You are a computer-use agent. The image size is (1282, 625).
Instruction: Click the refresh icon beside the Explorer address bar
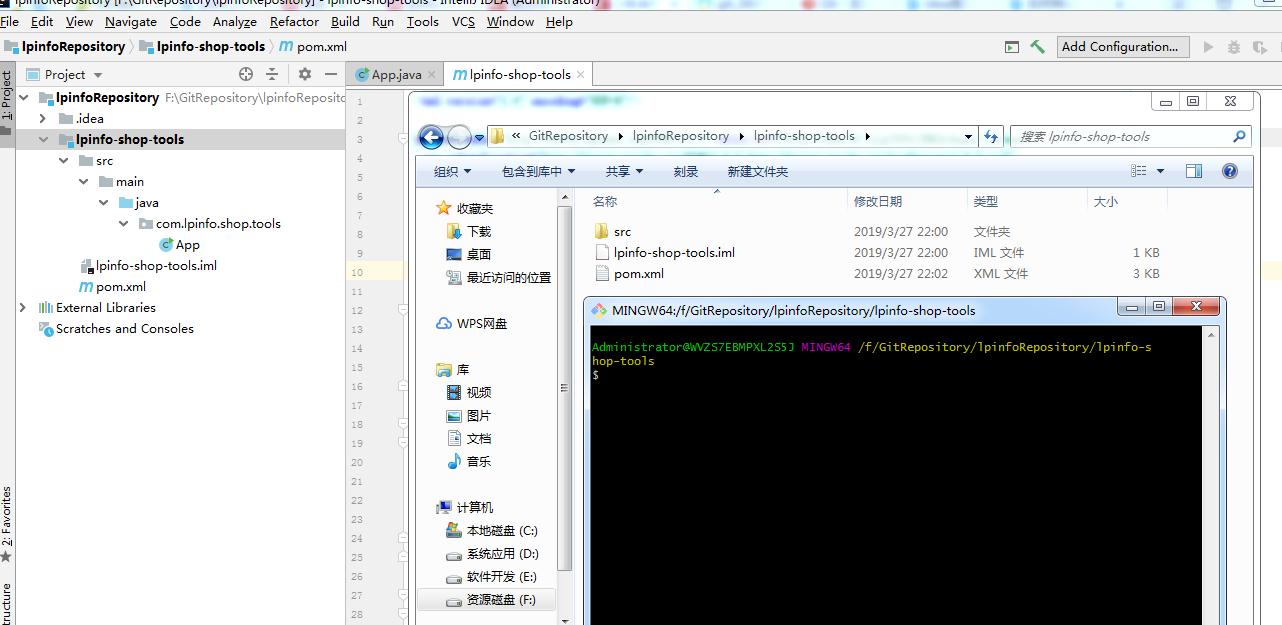(x=991, y=137)
